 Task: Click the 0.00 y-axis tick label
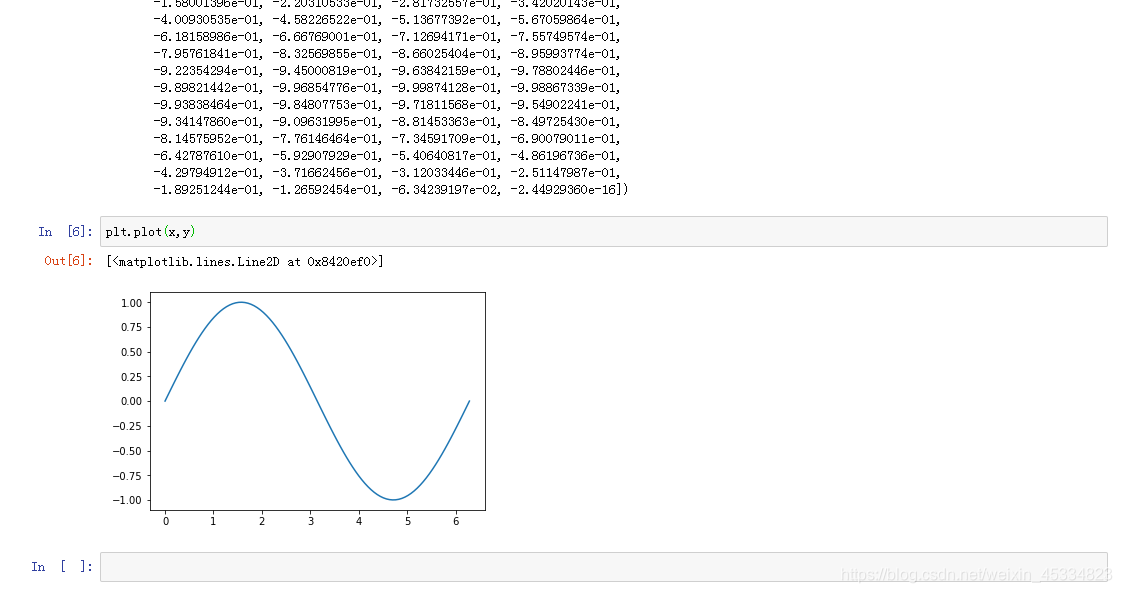click(x=132, y=401)
